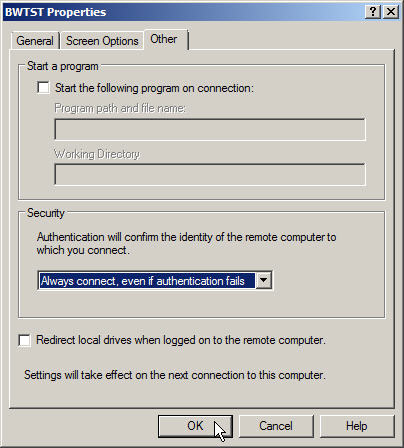Click the 'Working Directory' label text

(97, 154)
